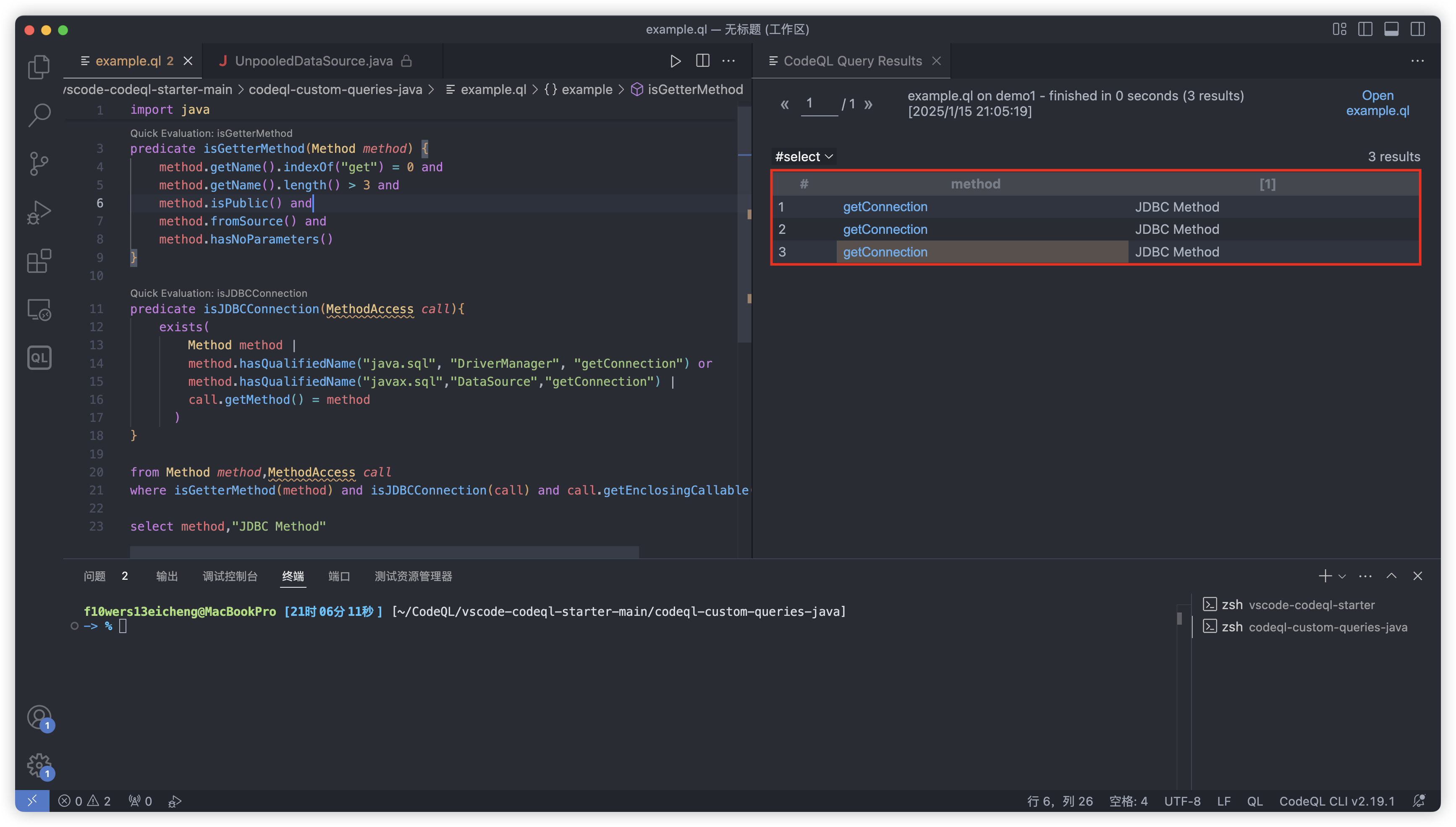Open the Search view in activity bar
Image resolution: width=1456 pixels, height=827 pixels.
click(39, 115)
